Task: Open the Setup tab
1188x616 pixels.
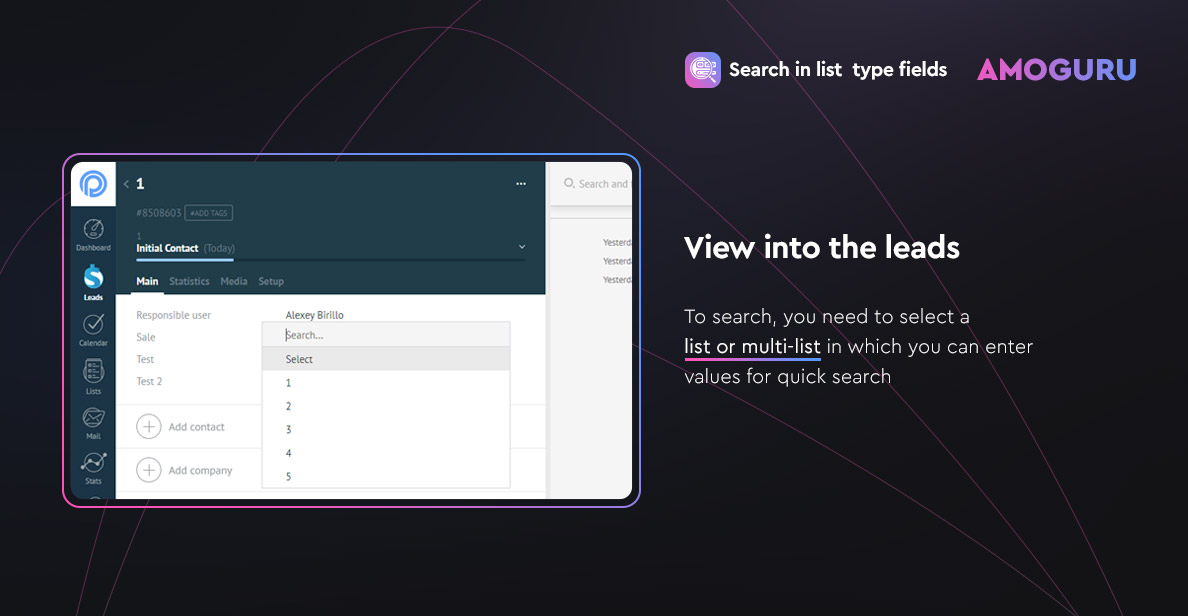Action: click(x=271, y=282)
